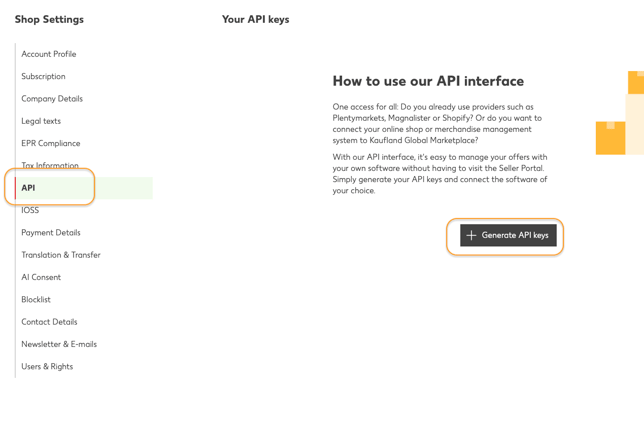Open the EPR Compliance page
This screenshot has width=644, height=421.
(x=51, y=143)
